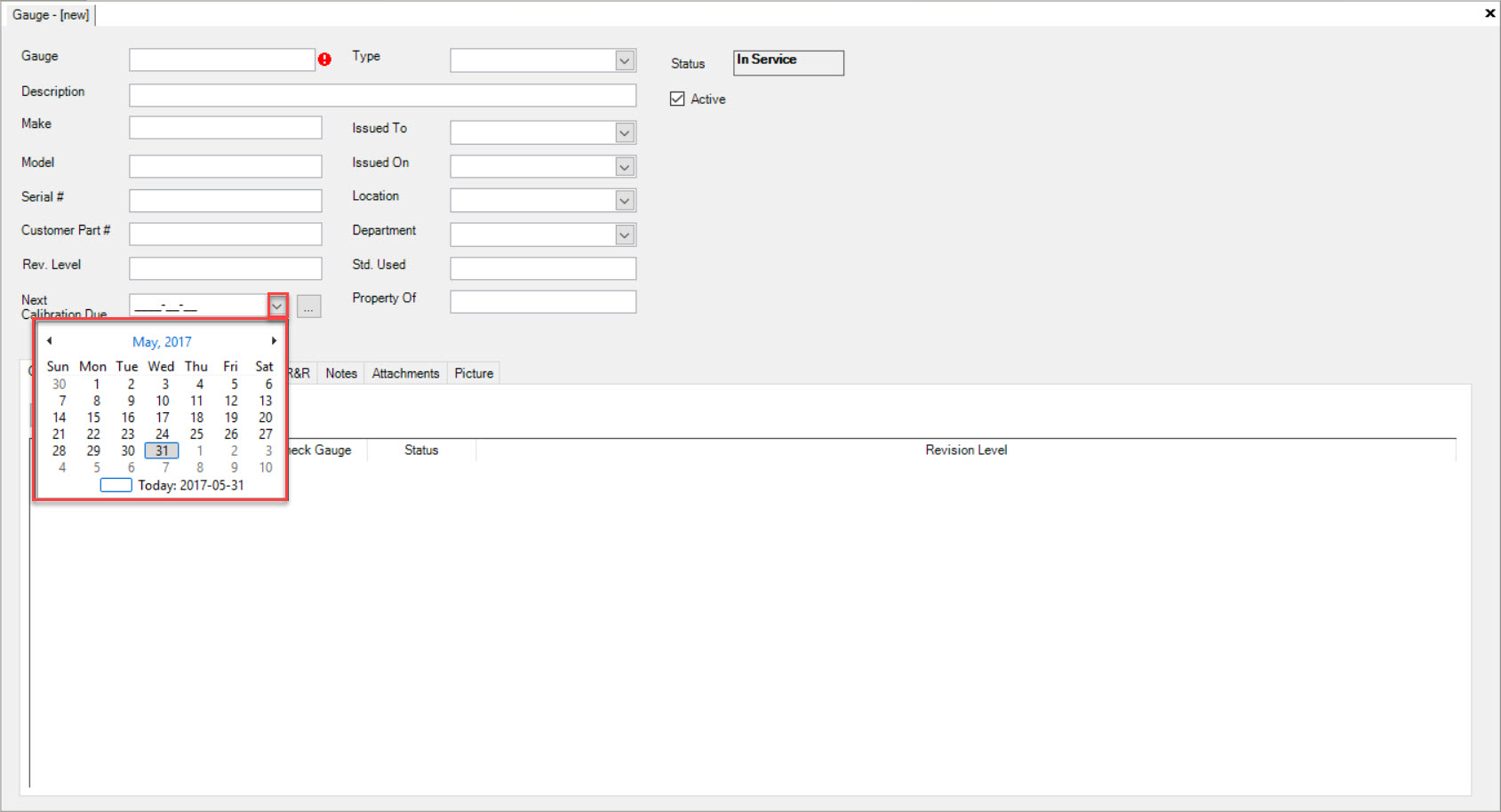This screenshot has height=812, width=1501.
Task: Click the Serial # field
Action: pos(226,201)
